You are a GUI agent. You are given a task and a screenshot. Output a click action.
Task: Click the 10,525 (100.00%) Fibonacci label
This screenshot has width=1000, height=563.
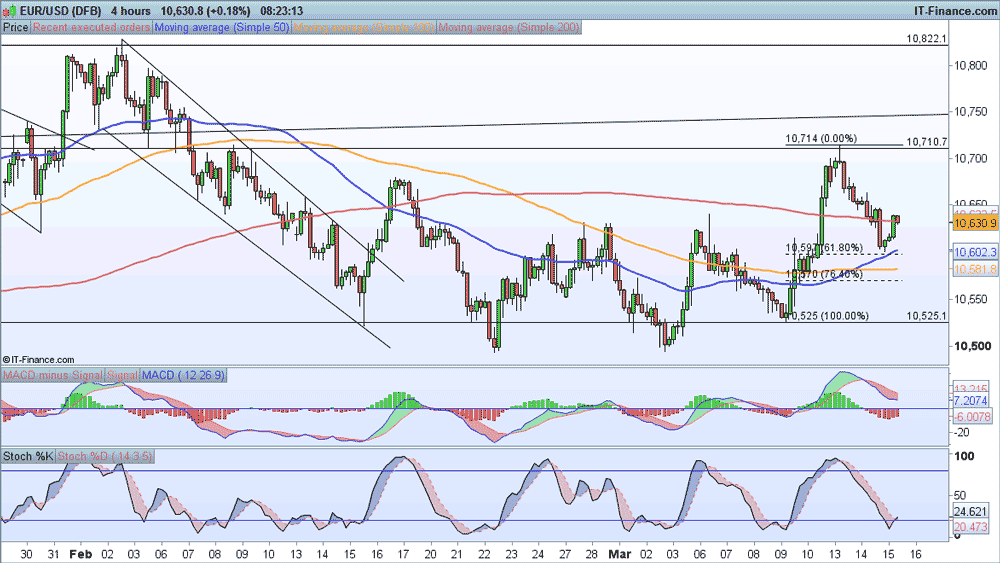coord(828,316)
